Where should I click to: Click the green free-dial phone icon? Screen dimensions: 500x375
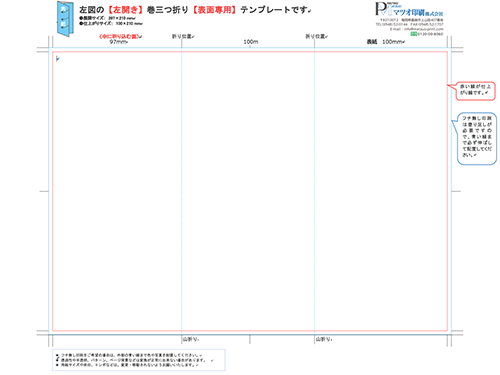click(414, 34)
